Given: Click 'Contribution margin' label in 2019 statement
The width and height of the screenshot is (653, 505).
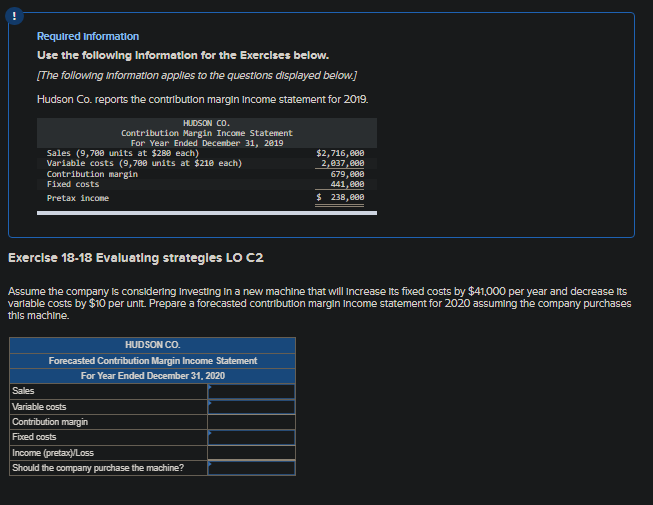Looking at the screenshot, I should click(92, 174).
